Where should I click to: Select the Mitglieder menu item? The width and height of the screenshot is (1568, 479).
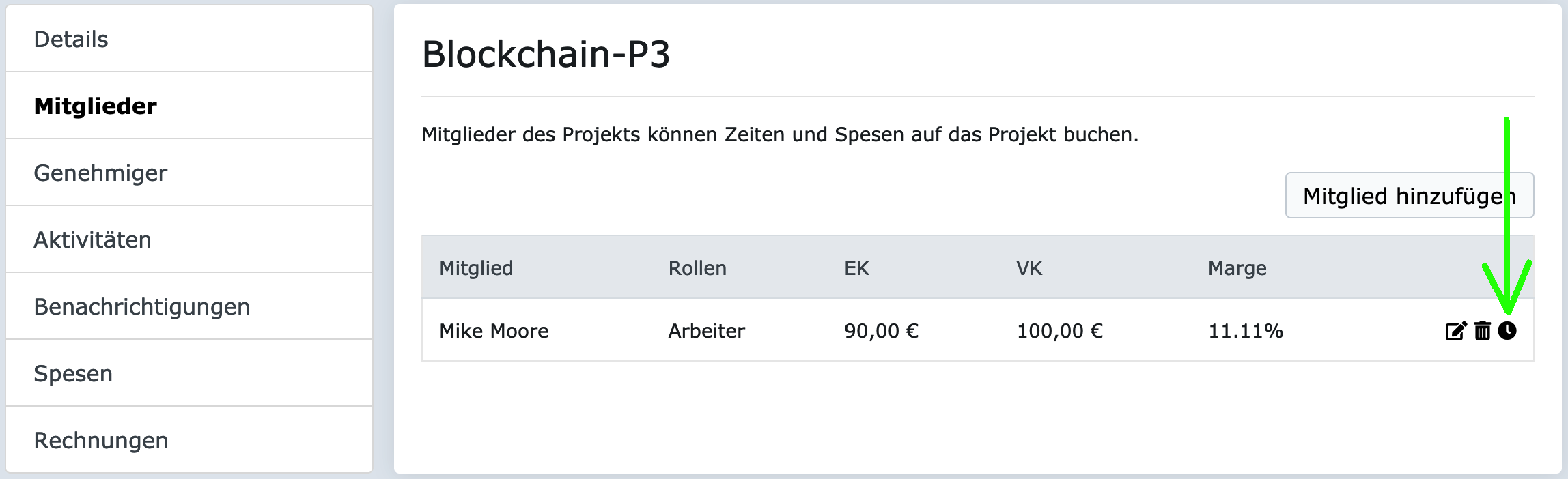click(x=96, y=106)
